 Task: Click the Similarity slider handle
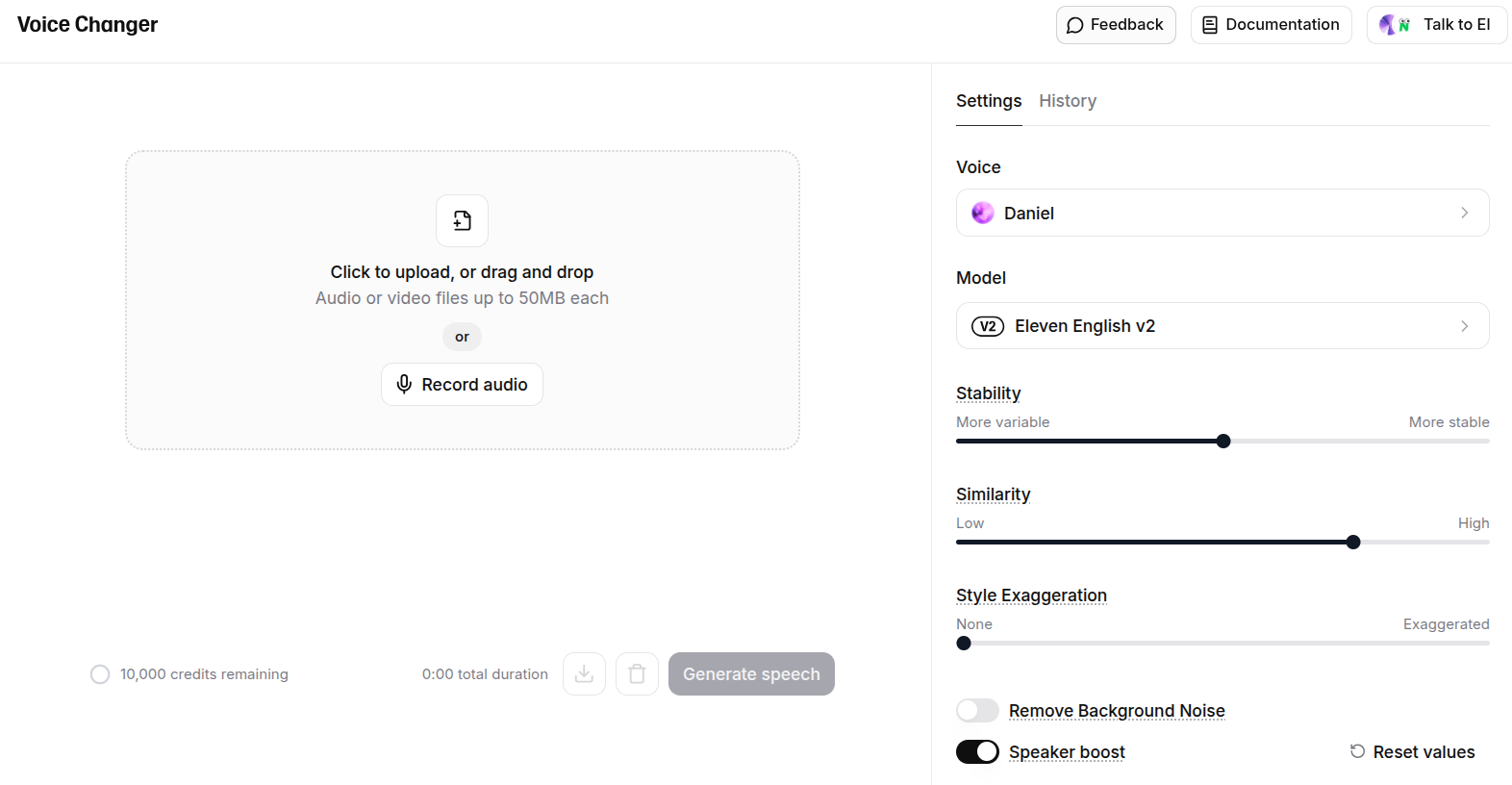point(1353,542)
